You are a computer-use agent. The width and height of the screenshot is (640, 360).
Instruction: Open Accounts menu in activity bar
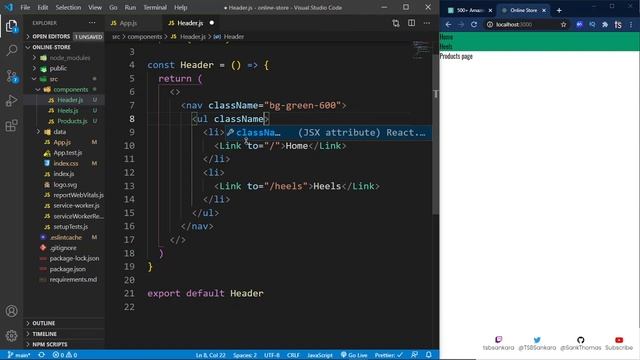[x=11, y=311]
